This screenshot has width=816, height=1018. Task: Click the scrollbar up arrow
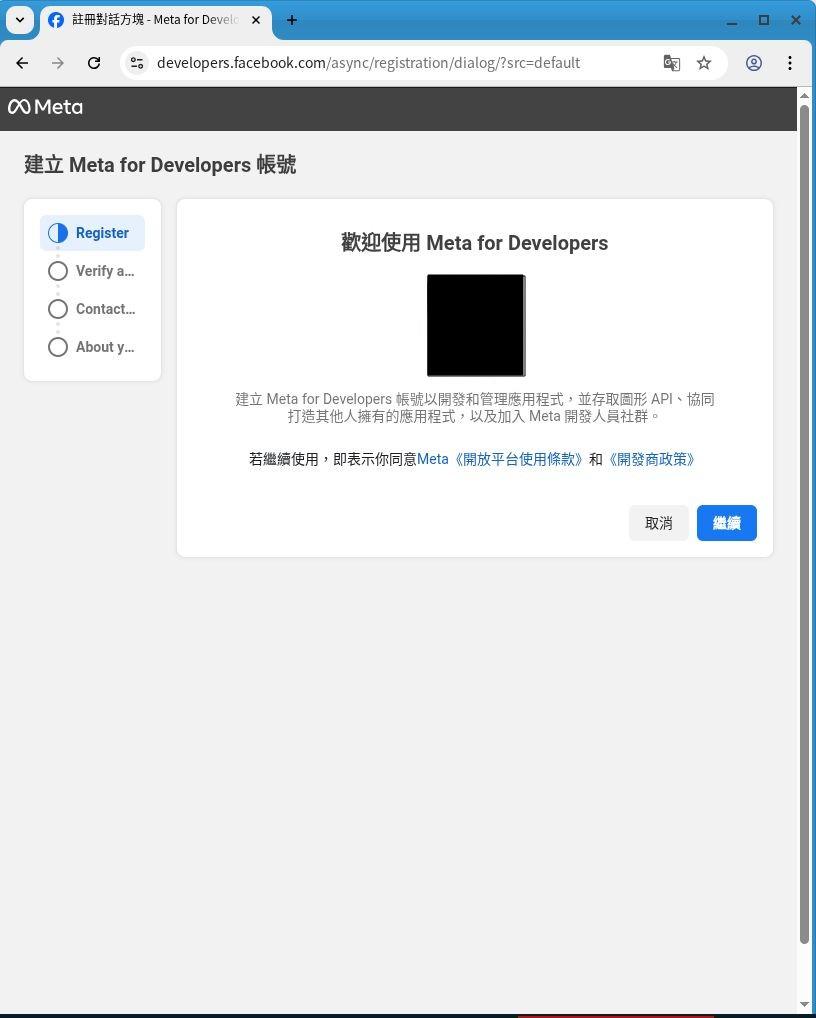tap(804, 95)
